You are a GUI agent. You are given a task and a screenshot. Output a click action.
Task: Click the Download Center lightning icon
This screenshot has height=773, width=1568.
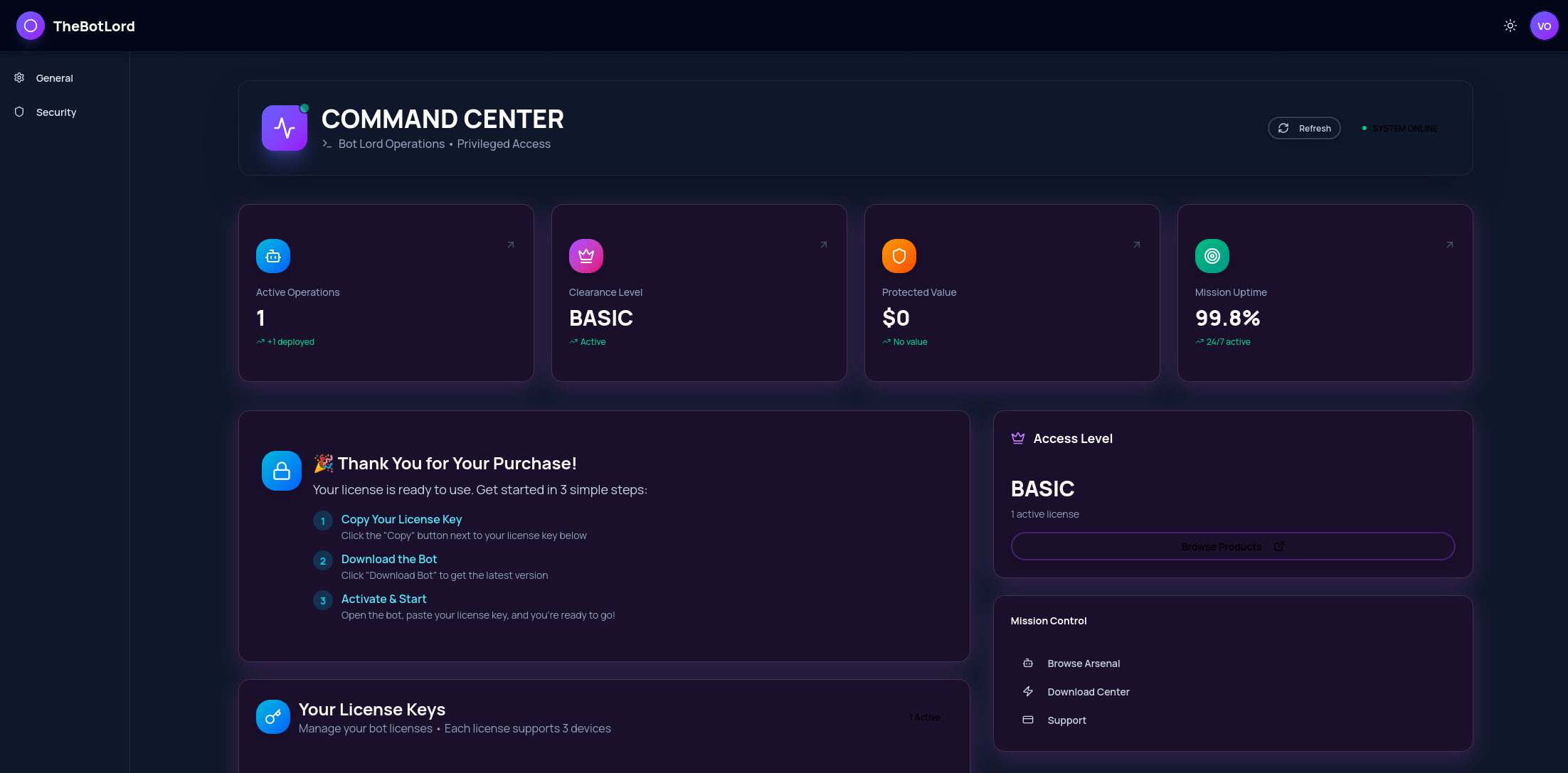(1027, 691)
